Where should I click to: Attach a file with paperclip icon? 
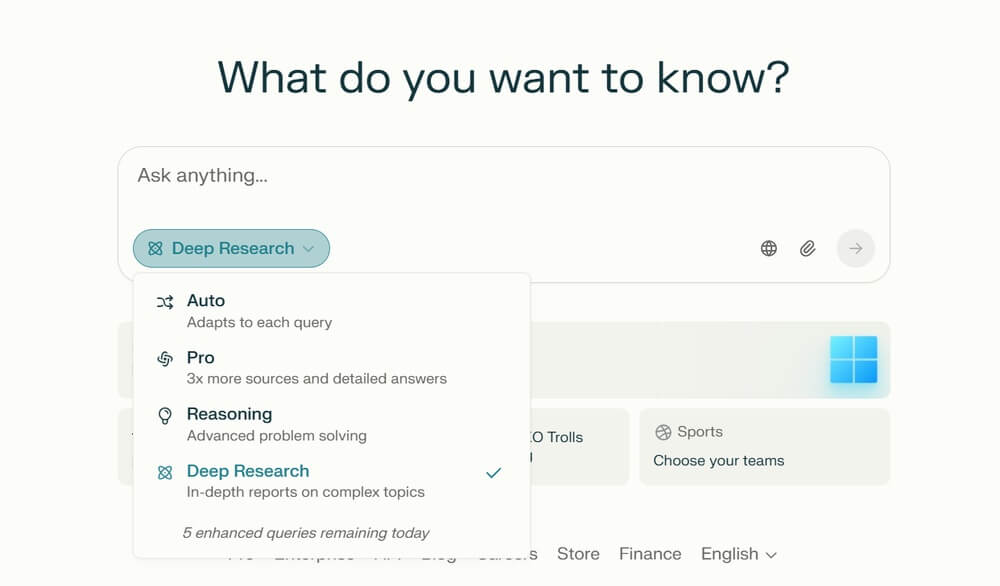tap(807, 248)
